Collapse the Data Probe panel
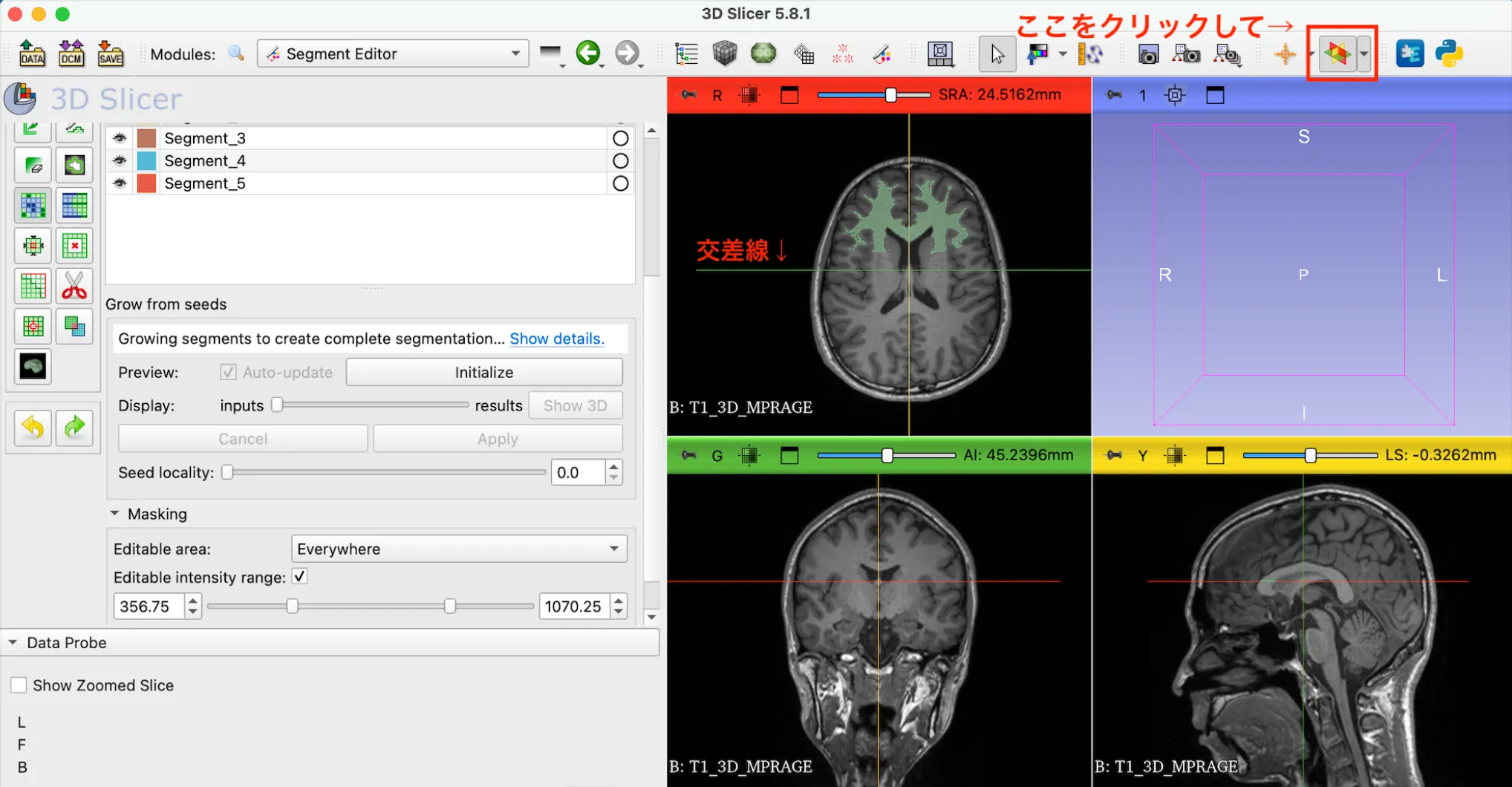Image resolution: width=1512 pixels, height=787 pixels. [x=13, y=642]
